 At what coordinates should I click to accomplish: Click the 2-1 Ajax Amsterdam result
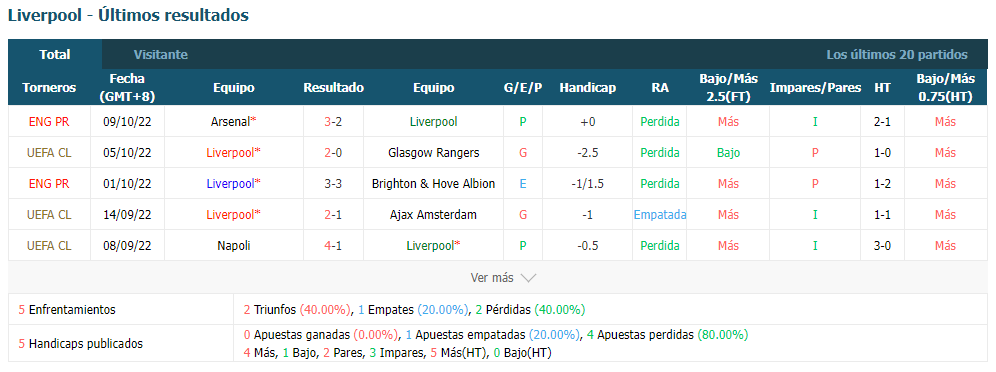click(333, 215)
